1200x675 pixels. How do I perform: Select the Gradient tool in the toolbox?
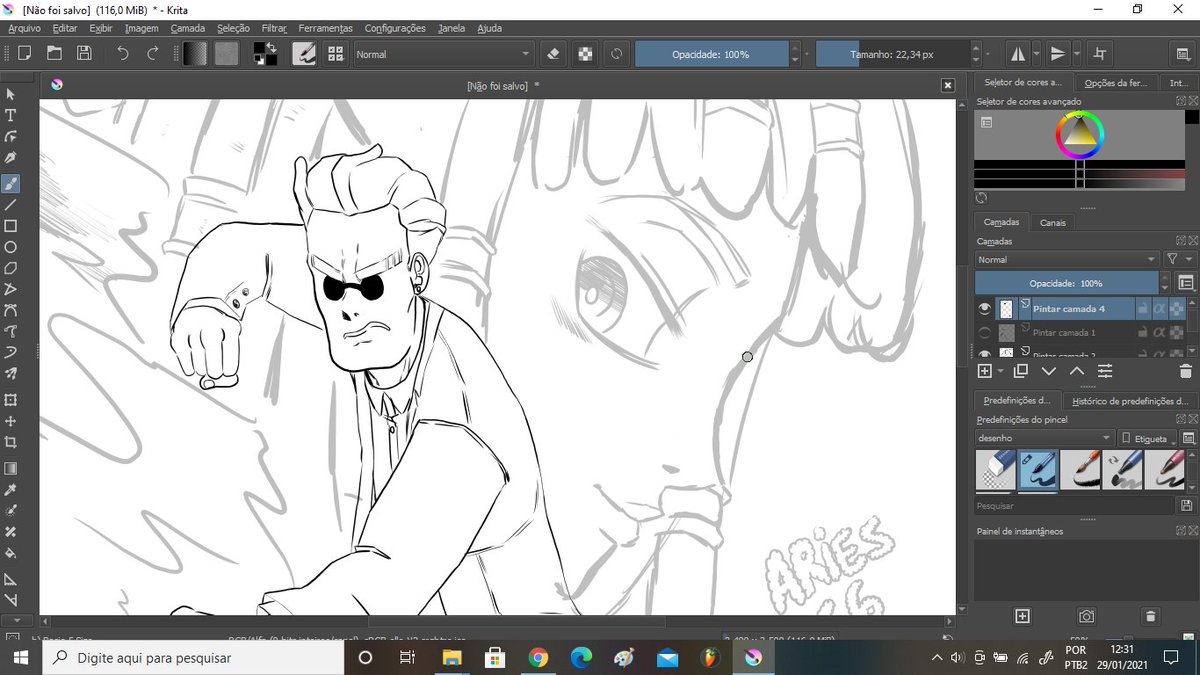[11, 468]
